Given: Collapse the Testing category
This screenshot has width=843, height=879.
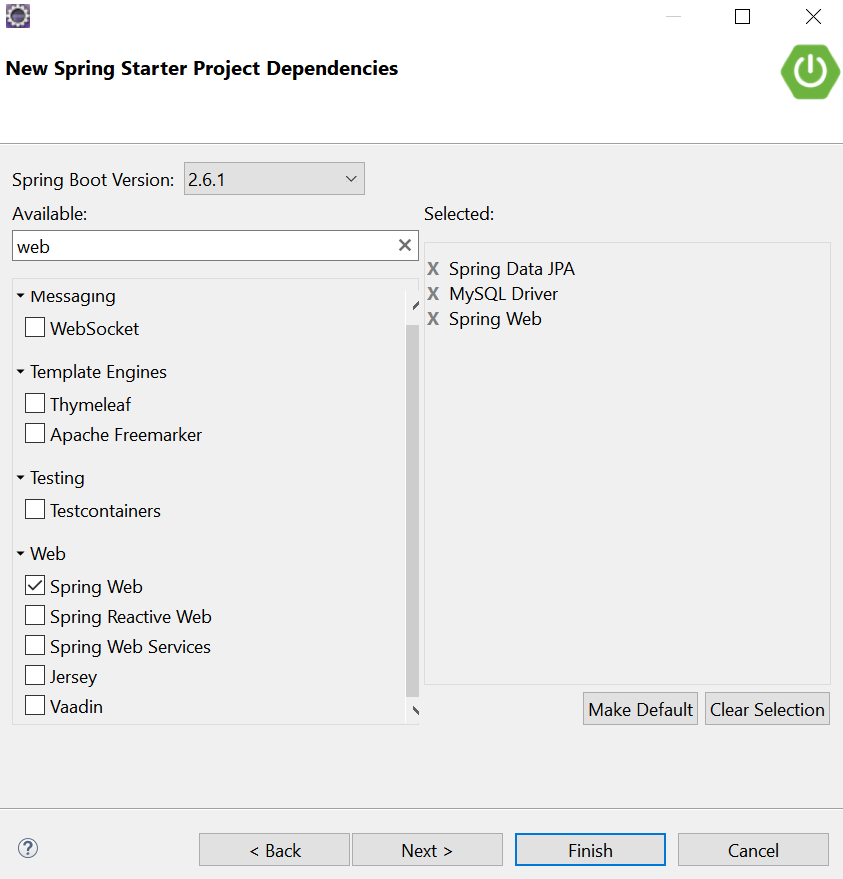Looking at the screenshot, I should (20, 478).
